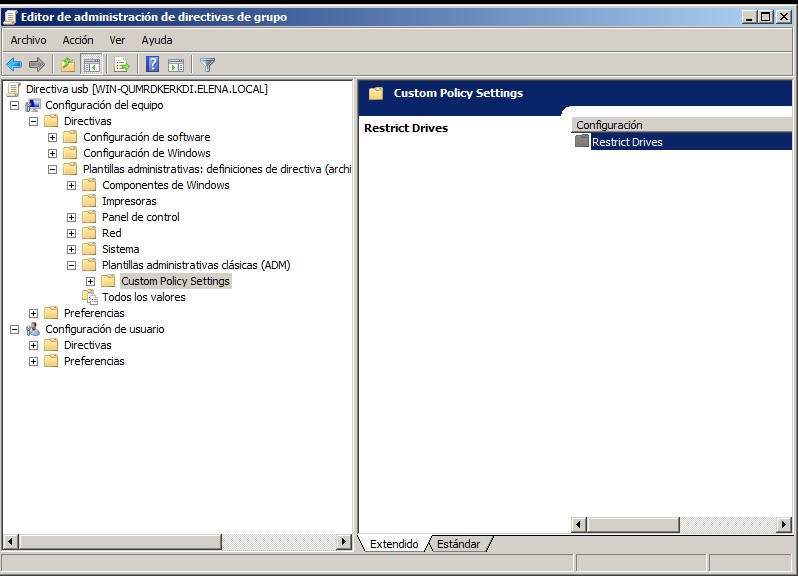Click the Filter funnel icon
Image resolution: width=798 pixels, height=576 pixels.
pos(208,65)
